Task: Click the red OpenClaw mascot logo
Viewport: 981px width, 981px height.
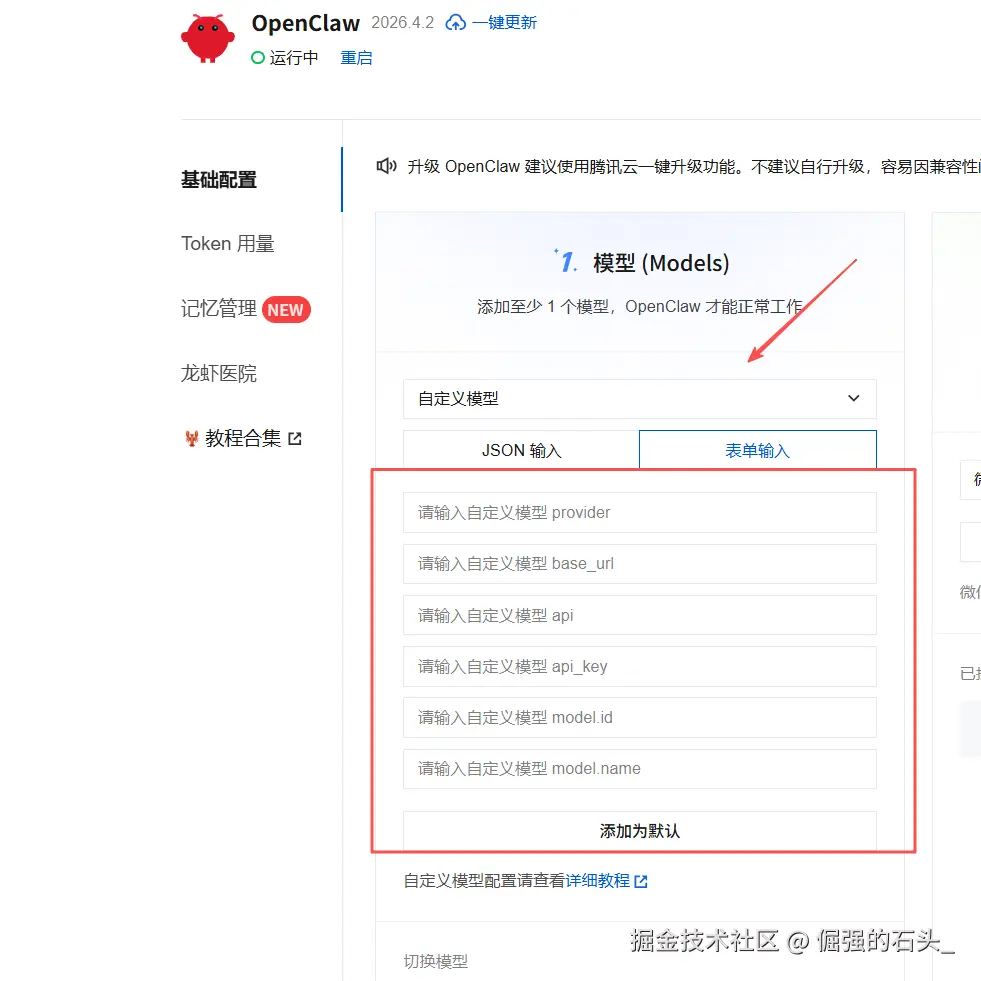Action: pyautogui.click(x=208, y=38)
